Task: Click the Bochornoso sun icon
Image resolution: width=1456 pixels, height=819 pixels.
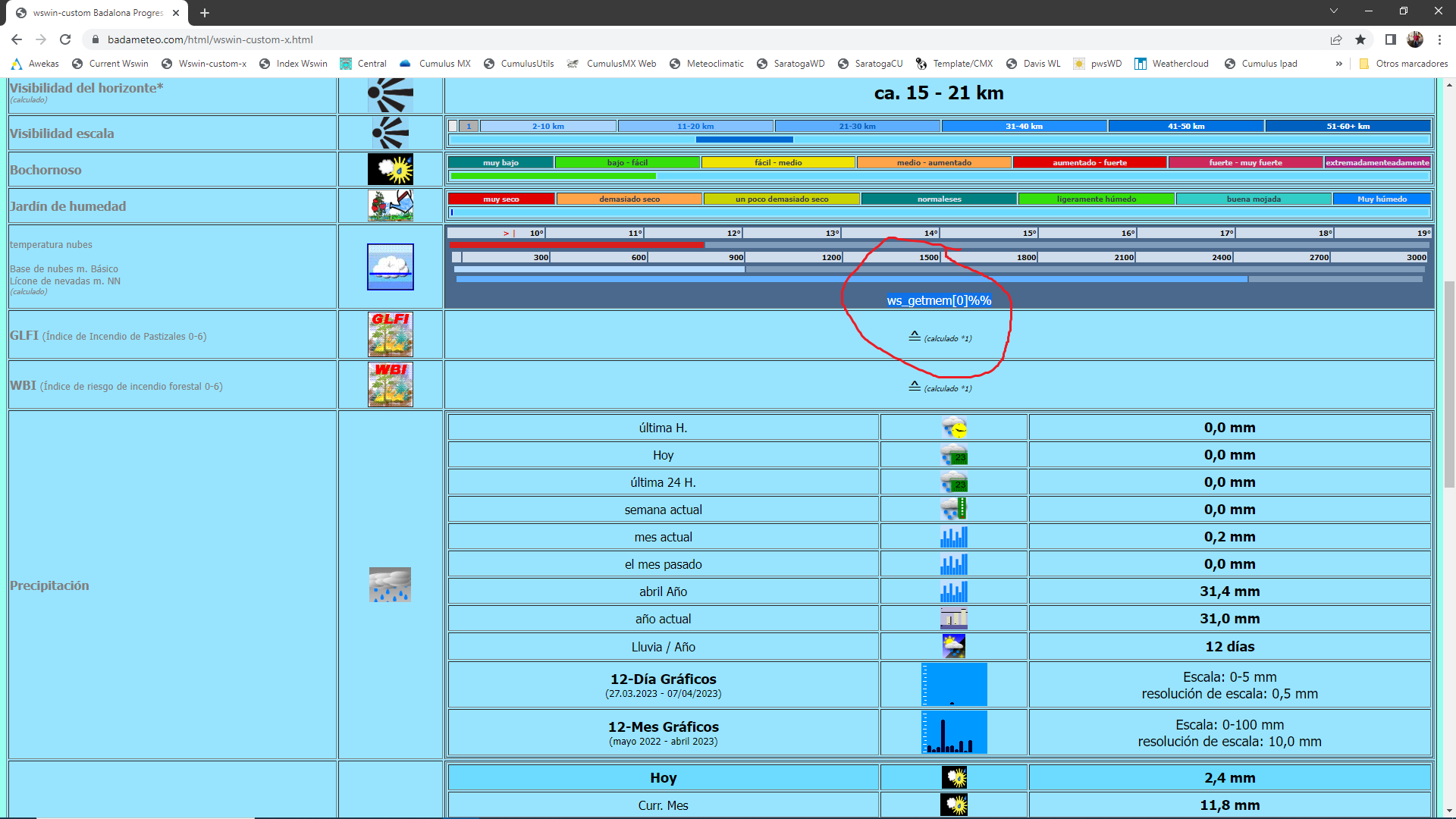Action: point(391,169)
